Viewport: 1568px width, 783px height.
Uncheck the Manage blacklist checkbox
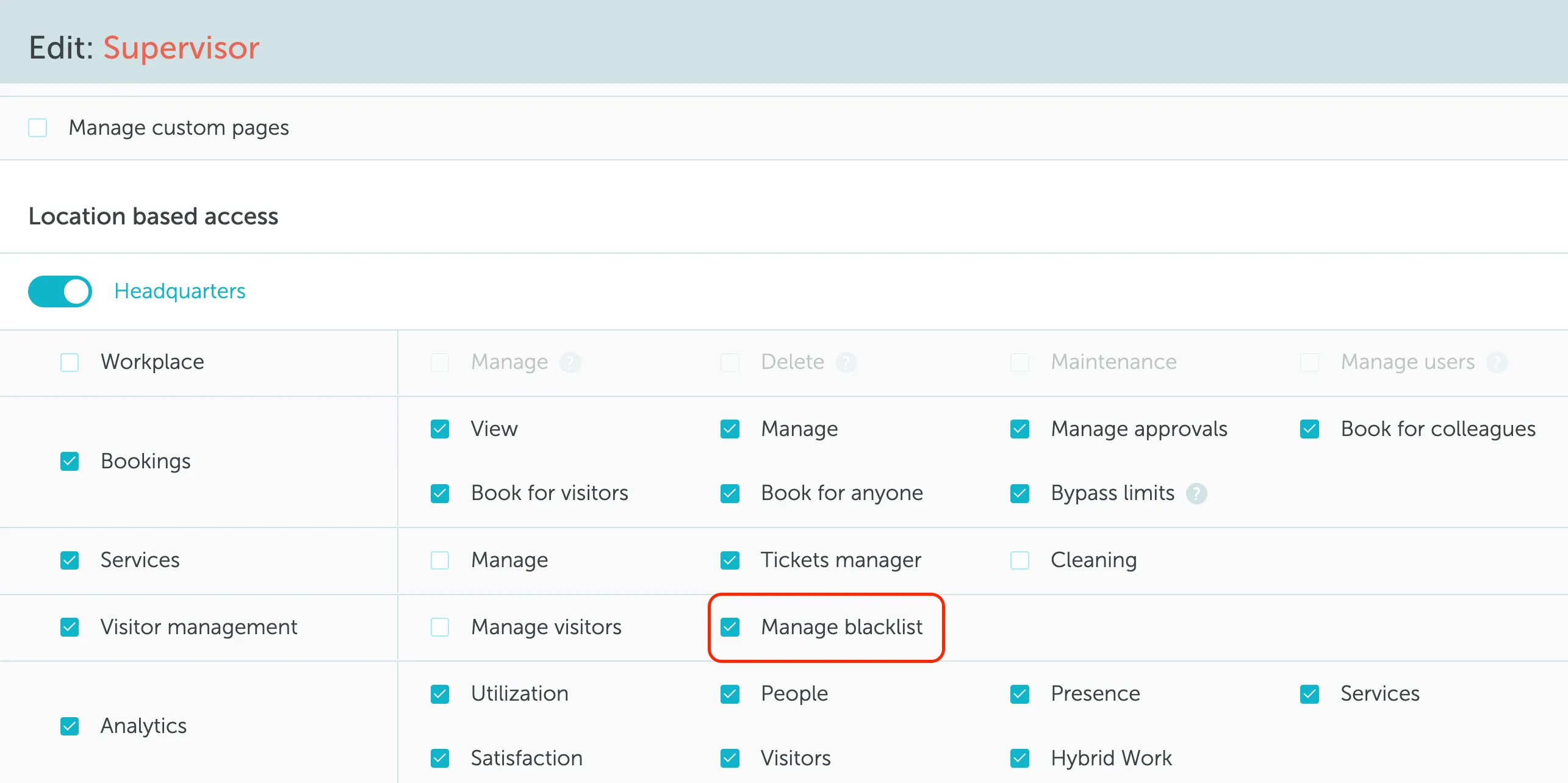pos(730,627)
